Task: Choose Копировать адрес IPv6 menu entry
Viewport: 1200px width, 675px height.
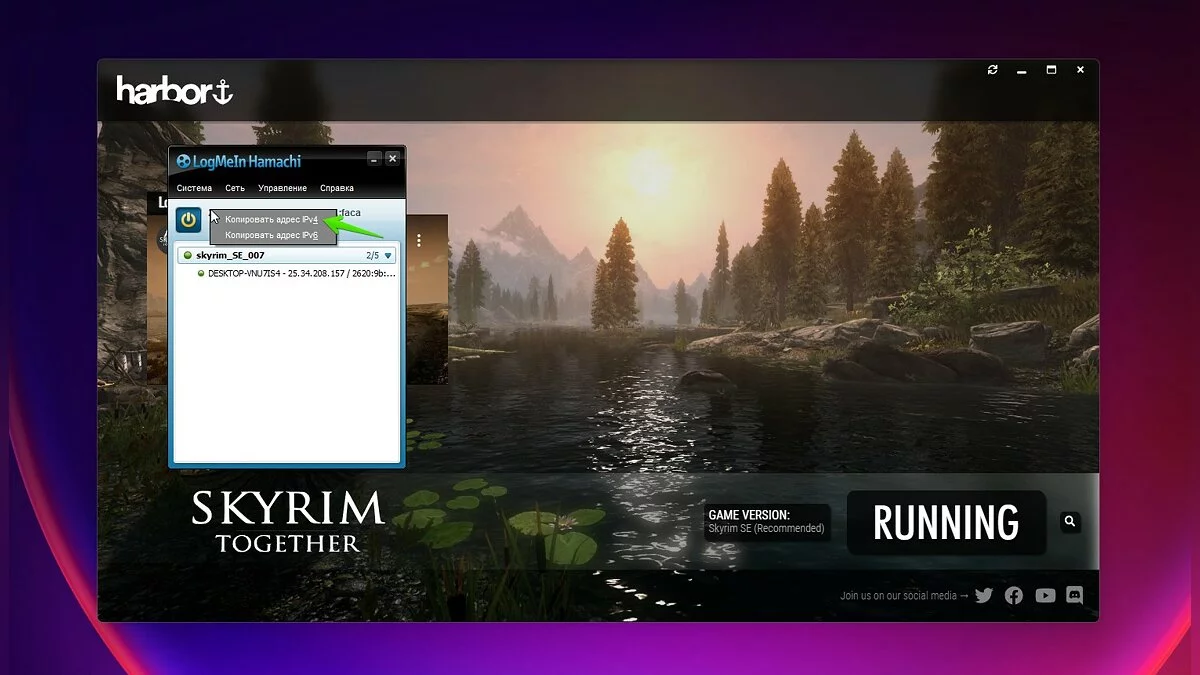Action: [x=271, y=235]
